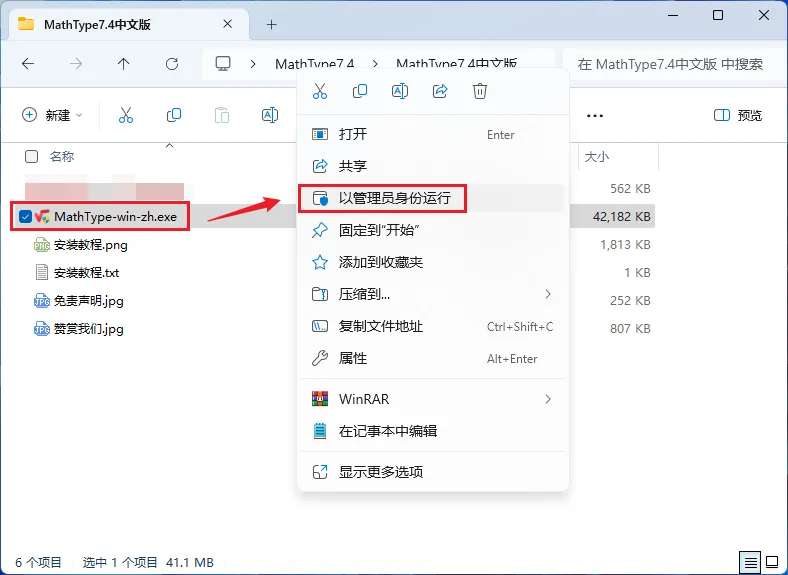
Task: Toggle the 预览 preview pane
Action: (738, 115)
